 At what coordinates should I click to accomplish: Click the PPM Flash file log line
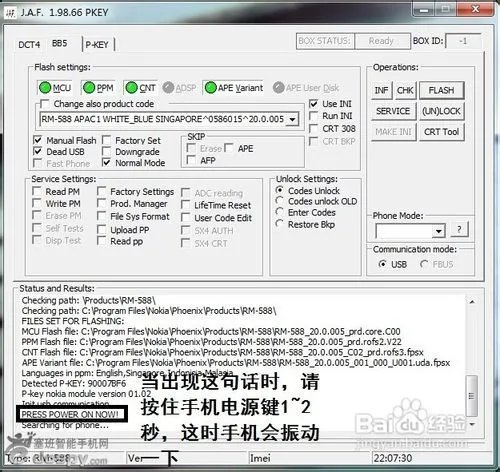[x=211, y=342]
